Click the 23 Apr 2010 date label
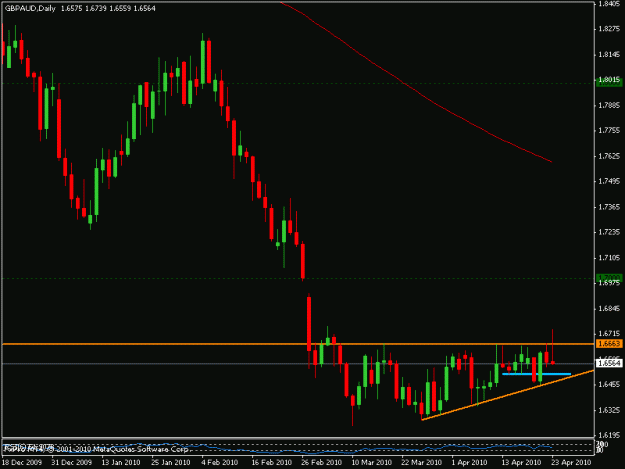 [571, 463]
